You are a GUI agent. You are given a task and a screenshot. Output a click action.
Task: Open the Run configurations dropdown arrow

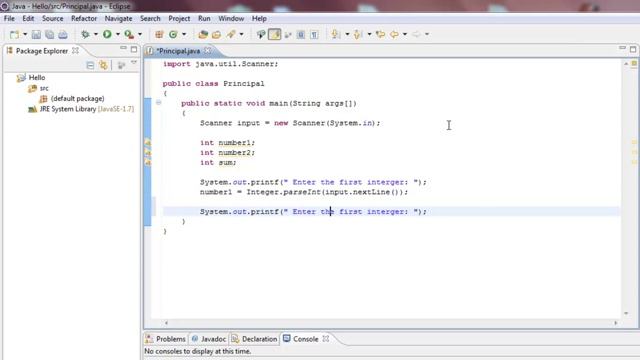[x=118, y=35]
